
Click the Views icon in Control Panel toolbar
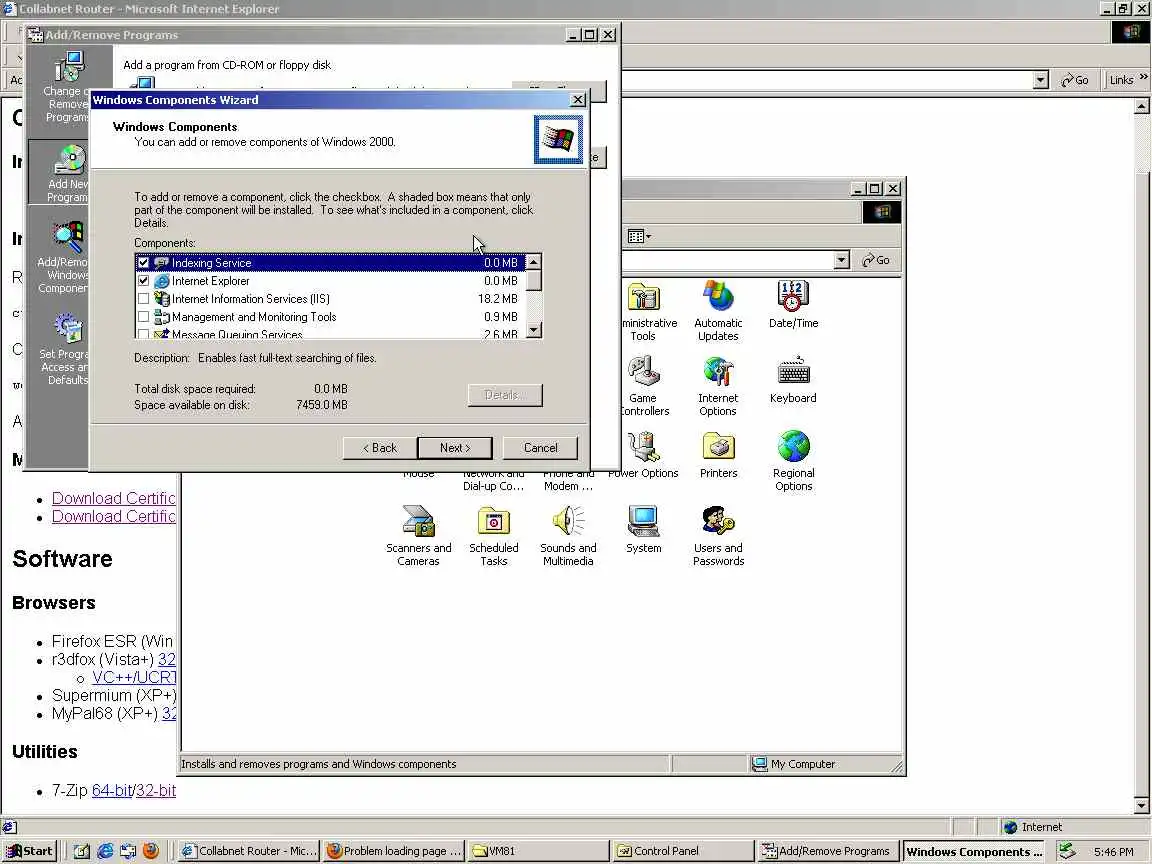[638, 236]
